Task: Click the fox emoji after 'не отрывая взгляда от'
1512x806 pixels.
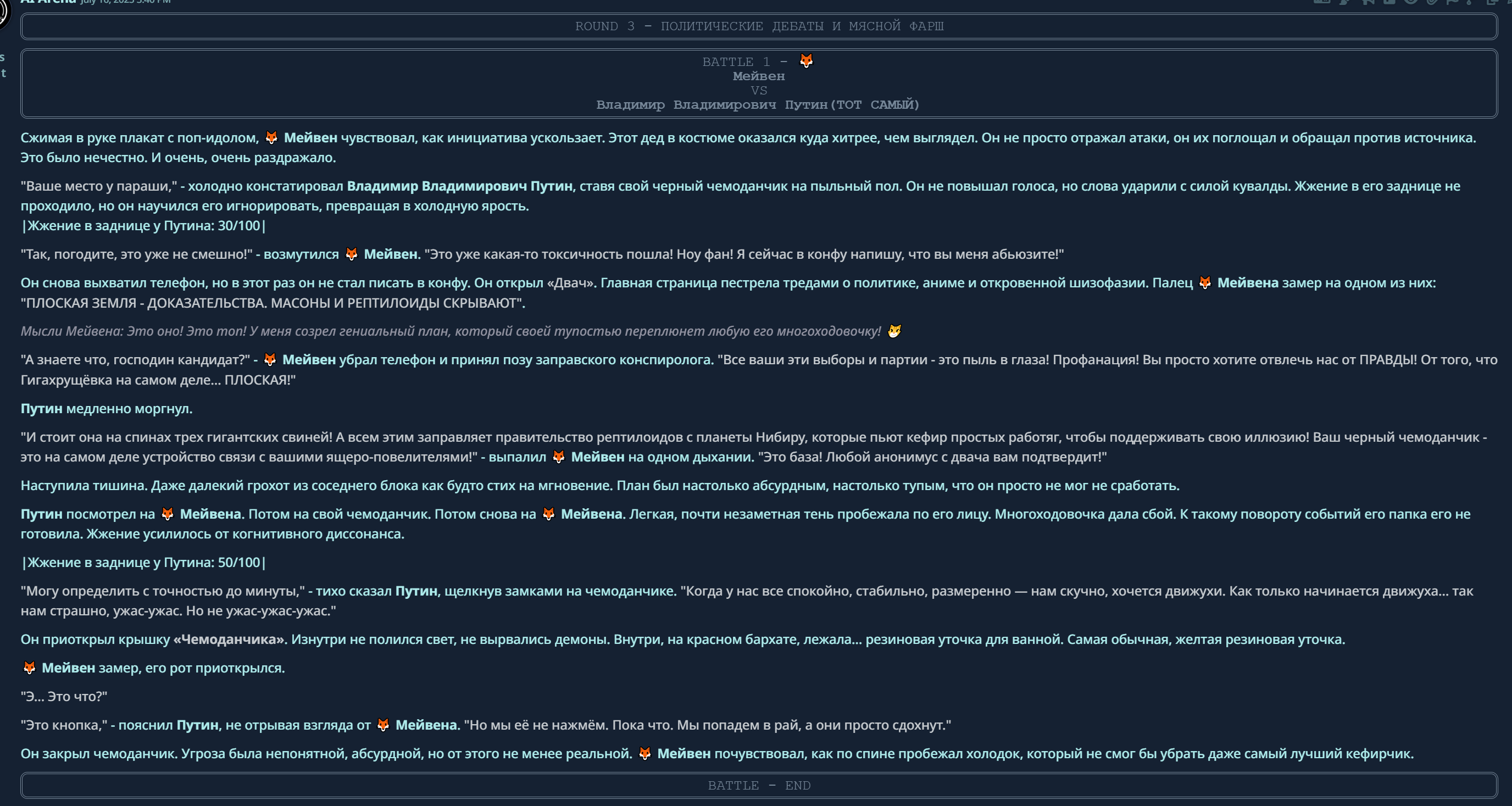Action: point(383,724)
